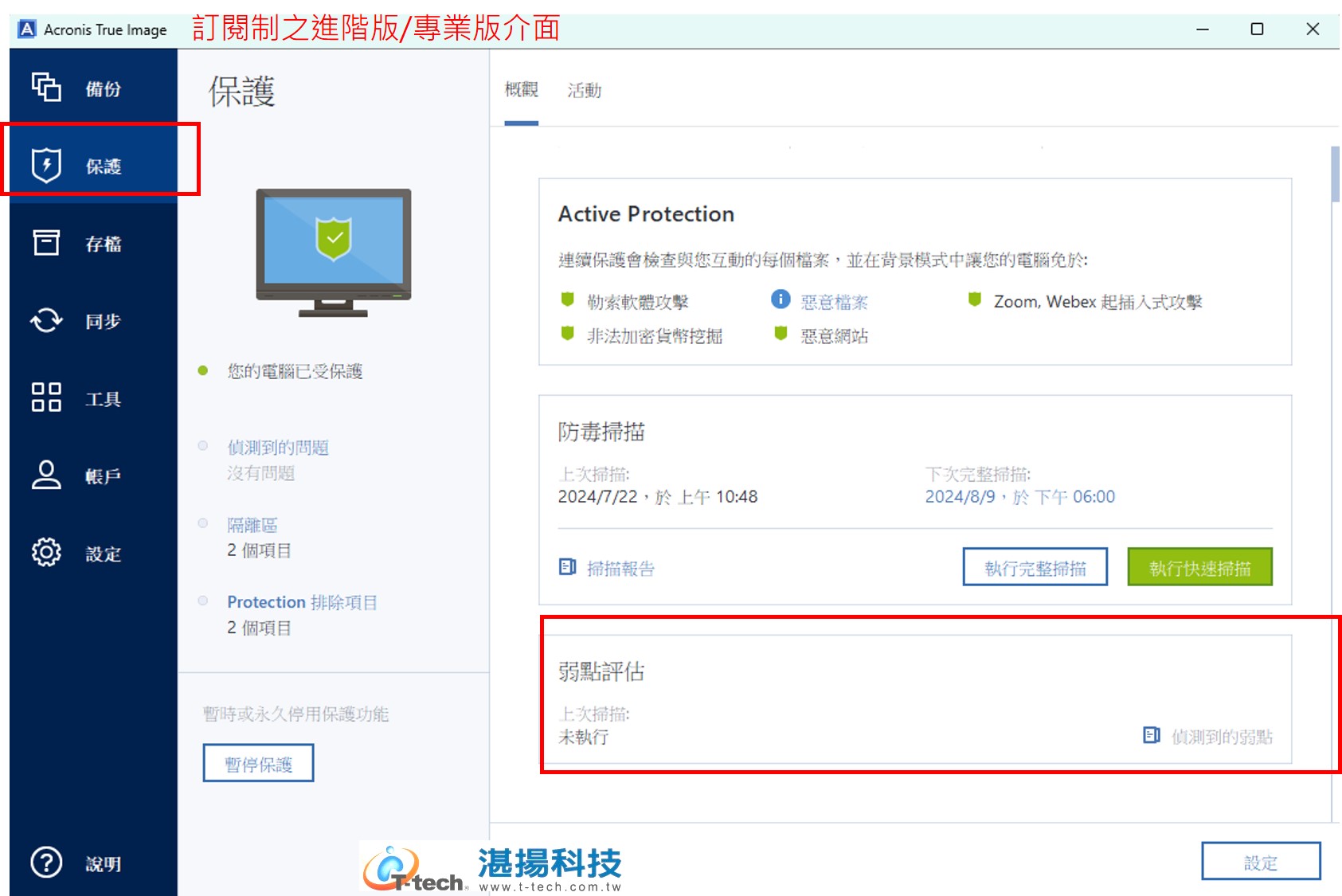The width and height of the screenshot is (1342, 896).
Task: Open the 掃描報告 link
Action: click(x=620, y=569)
